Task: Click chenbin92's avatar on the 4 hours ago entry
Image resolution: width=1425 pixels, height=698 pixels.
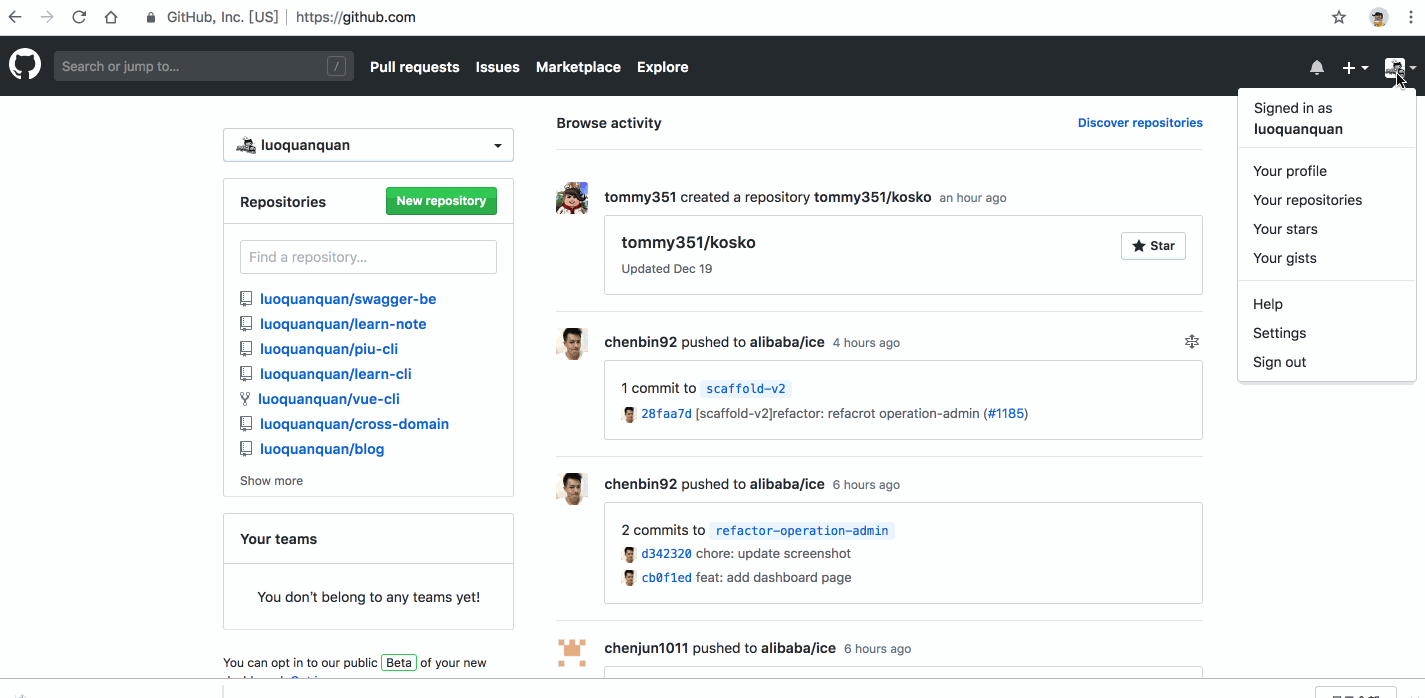Action: coord(572,343)
